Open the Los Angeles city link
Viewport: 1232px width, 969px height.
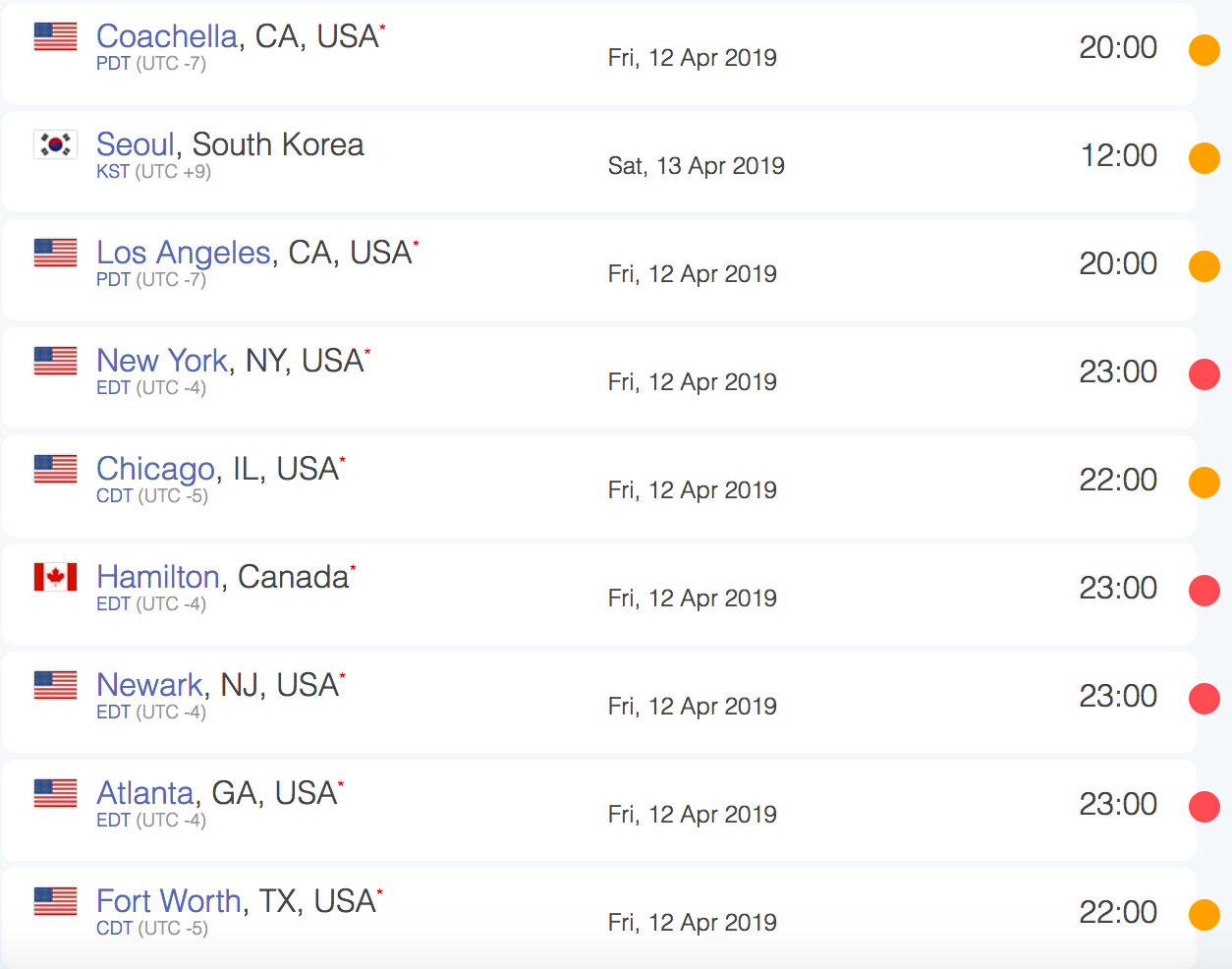[184, 253]
